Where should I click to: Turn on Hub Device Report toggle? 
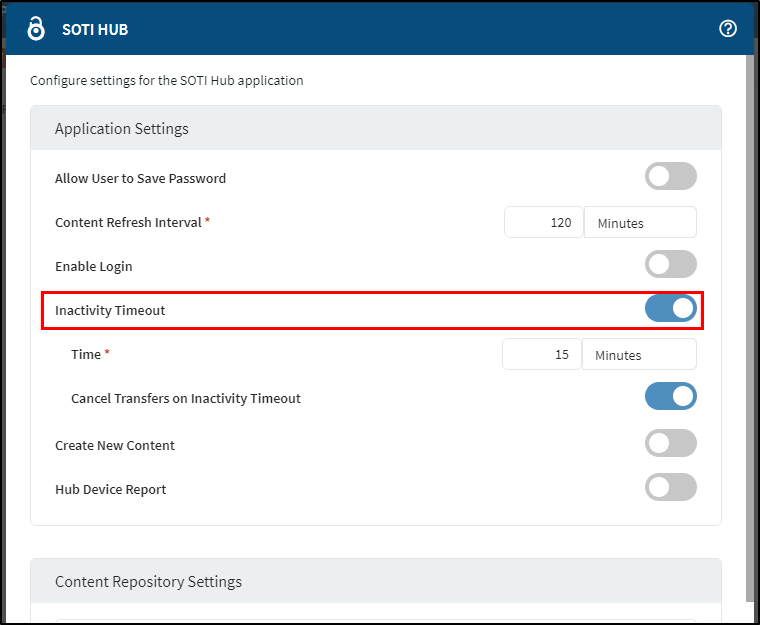(x=670, y=487)
